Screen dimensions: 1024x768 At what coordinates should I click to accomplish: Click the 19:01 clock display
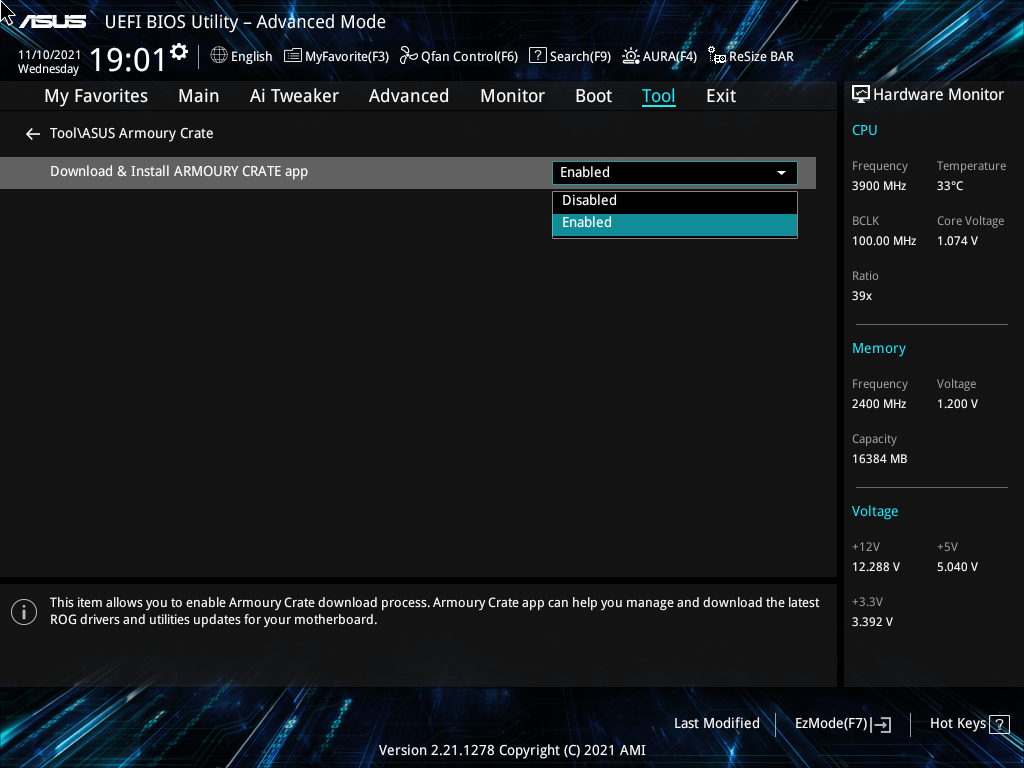click(x=128, y=60)
